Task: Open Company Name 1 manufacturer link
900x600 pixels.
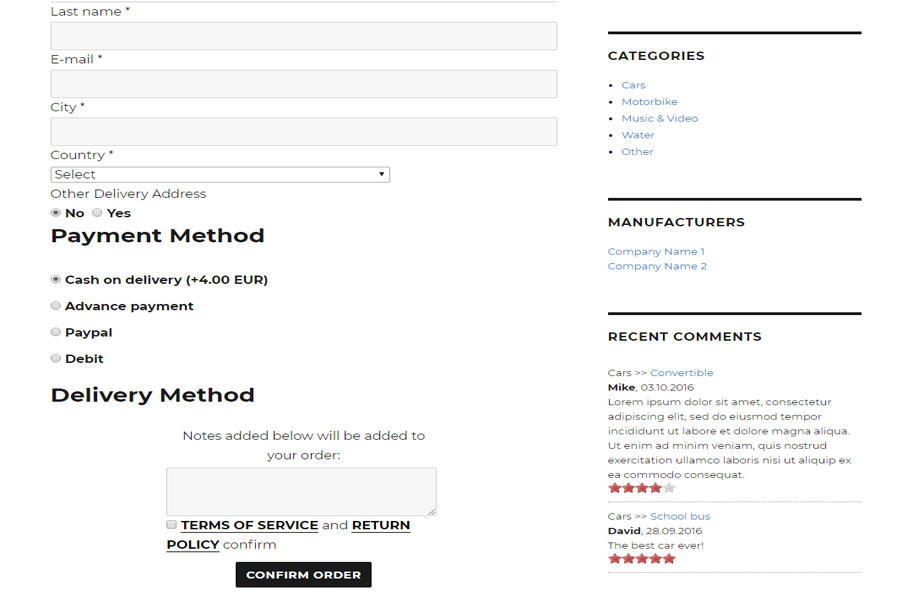Action: click(x=656, y=252)
